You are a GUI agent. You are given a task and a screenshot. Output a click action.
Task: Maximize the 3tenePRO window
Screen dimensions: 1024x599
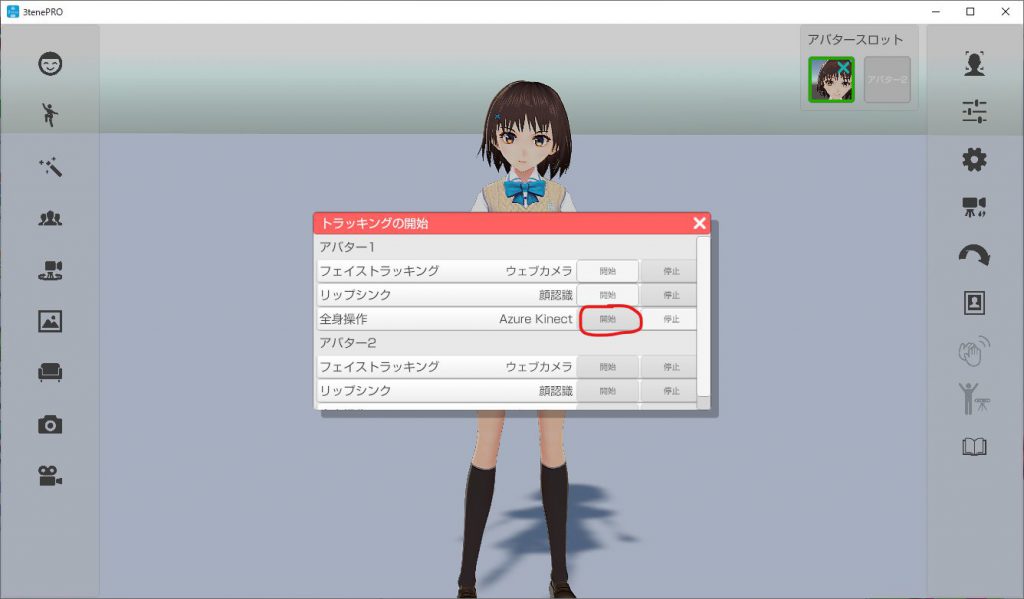(970, 12)
